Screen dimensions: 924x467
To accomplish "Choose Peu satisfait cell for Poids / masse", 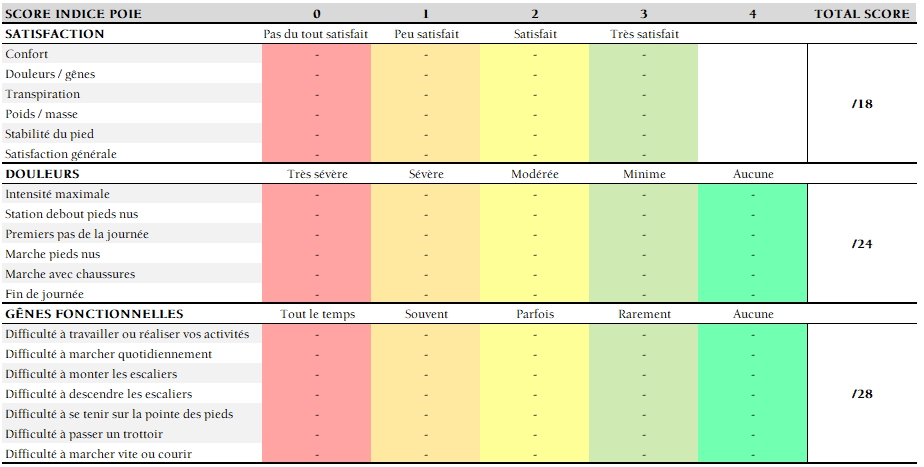I will pyautogui.click(x=425, y=114).
